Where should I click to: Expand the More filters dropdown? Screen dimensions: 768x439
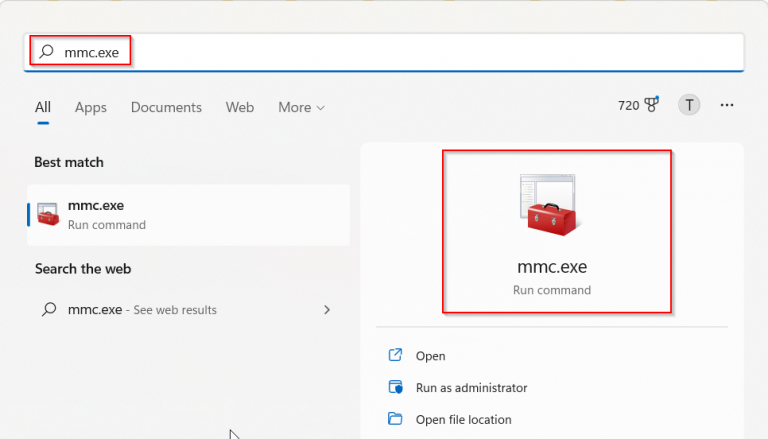[x=301, y=107]
